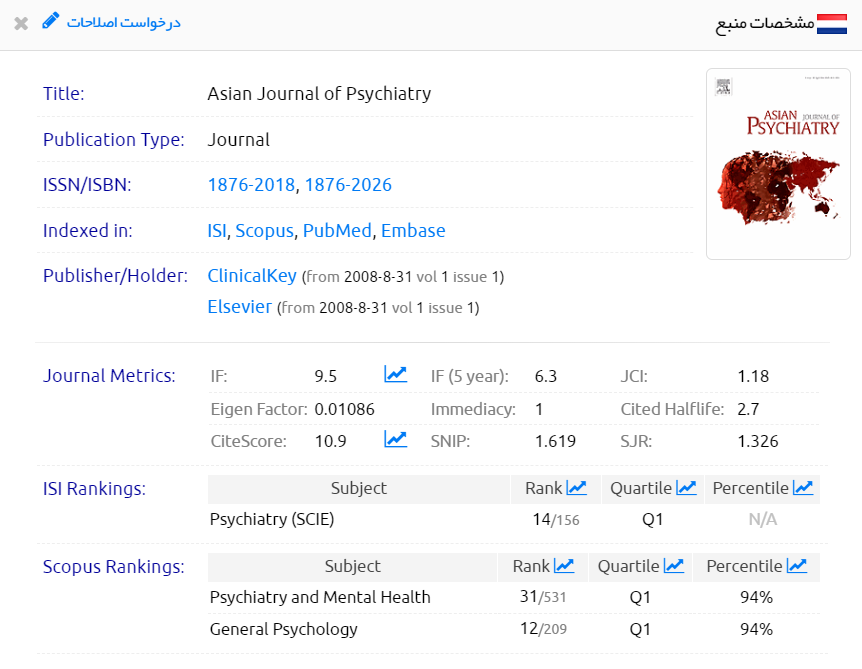Select the Scopus indexing link
The image size is (862, 669).
264,231
